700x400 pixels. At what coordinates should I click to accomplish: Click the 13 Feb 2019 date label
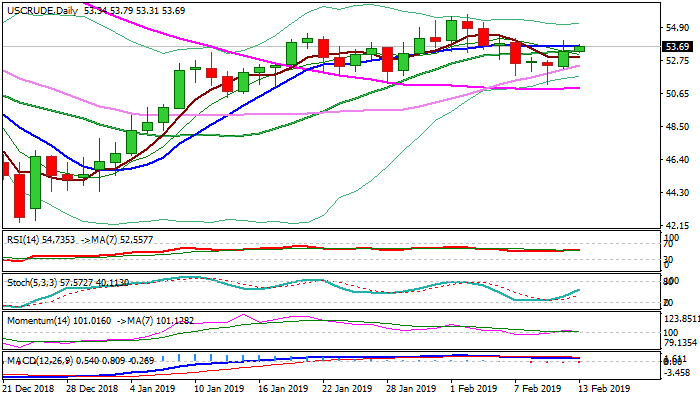click(607, 388)
